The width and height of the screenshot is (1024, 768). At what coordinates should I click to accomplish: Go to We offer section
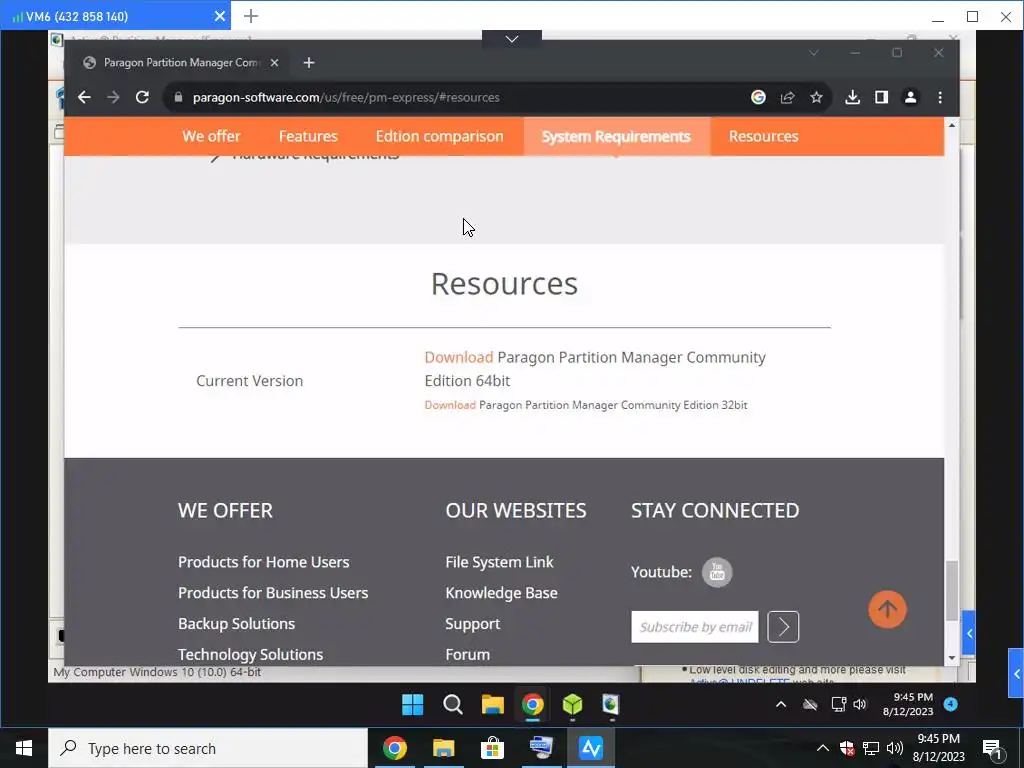tap(212, 136)
